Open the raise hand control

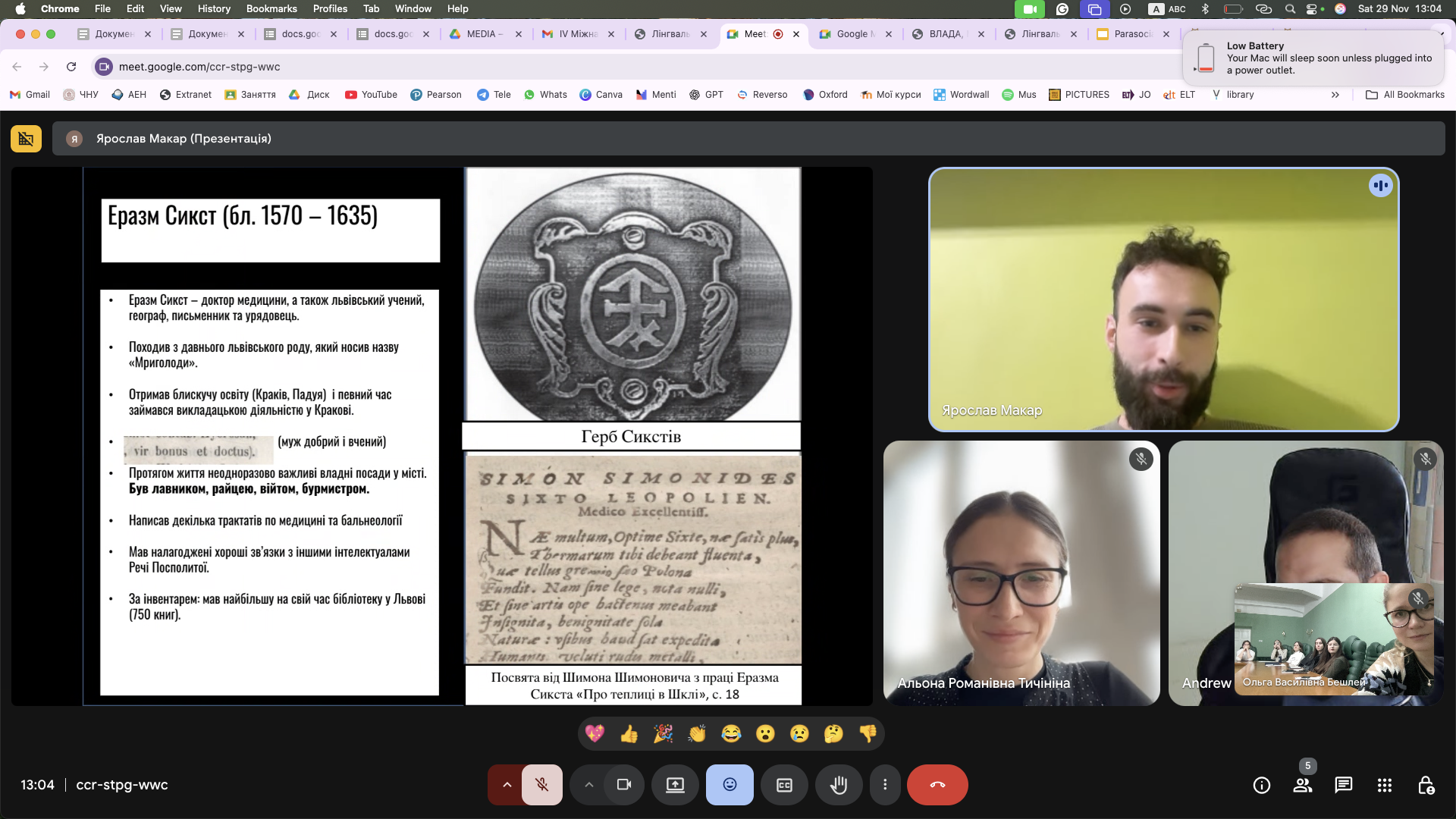click(839, 785)
